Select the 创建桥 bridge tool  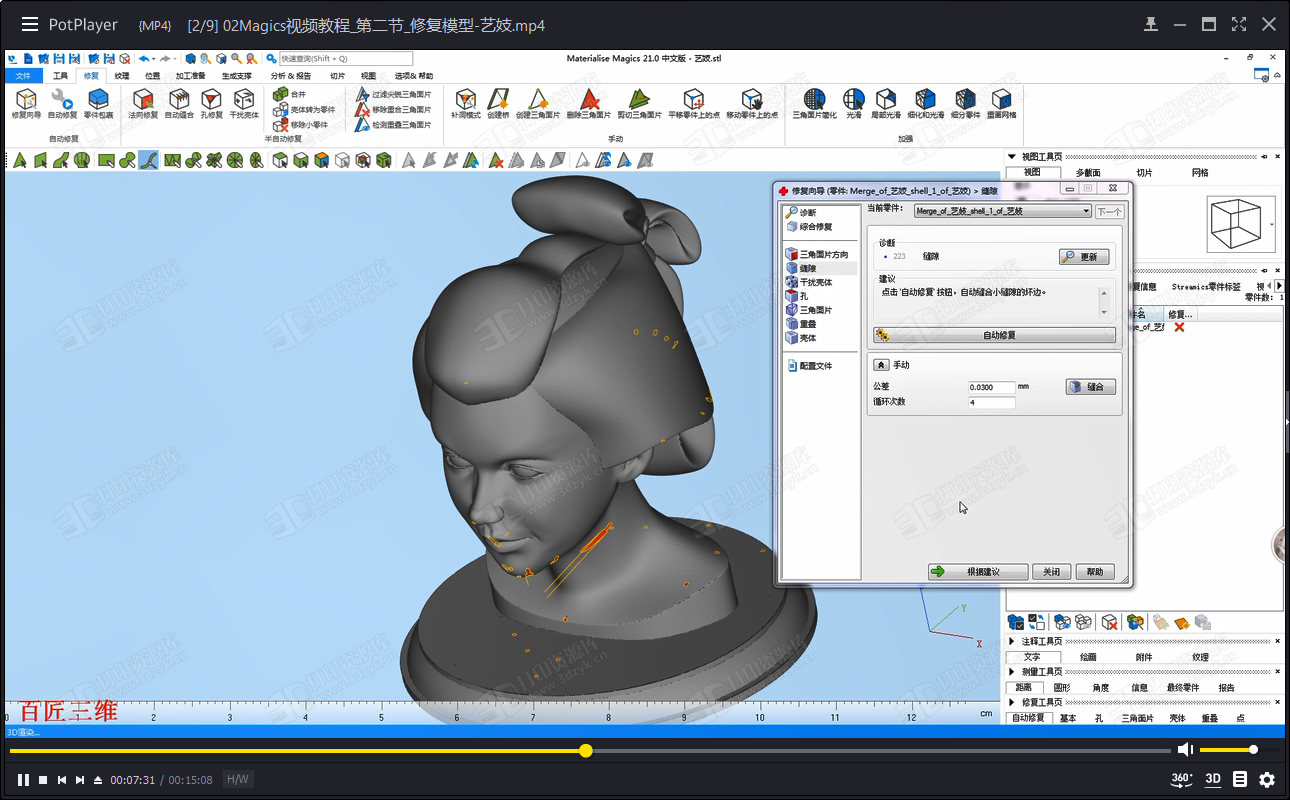tap(498, 104)
